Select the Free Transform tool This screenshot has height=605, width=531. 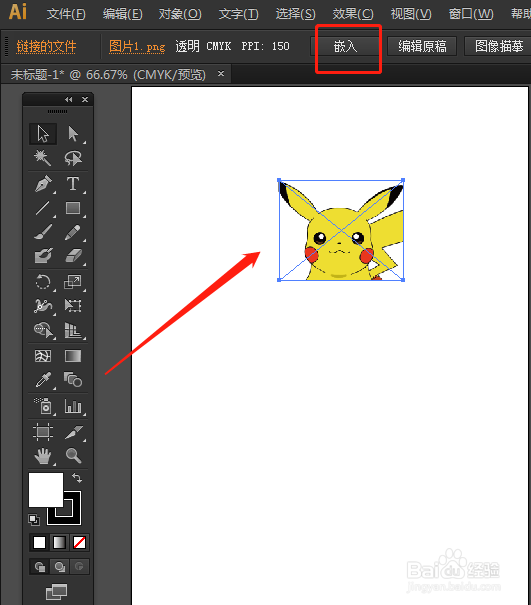(73, 306)
